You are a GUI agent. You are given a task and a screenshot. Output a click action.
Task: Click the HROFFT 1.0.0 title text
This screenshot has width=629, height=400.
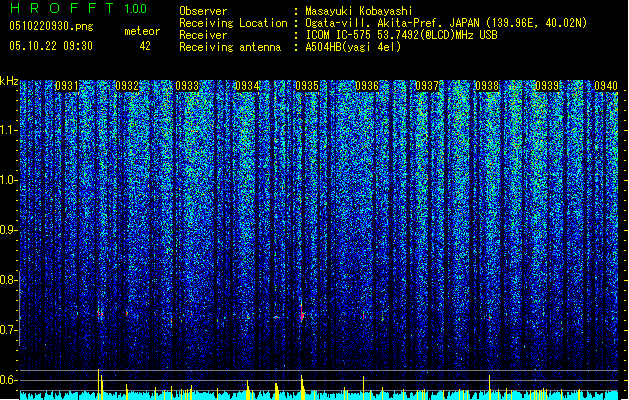[x=79, y=8]
